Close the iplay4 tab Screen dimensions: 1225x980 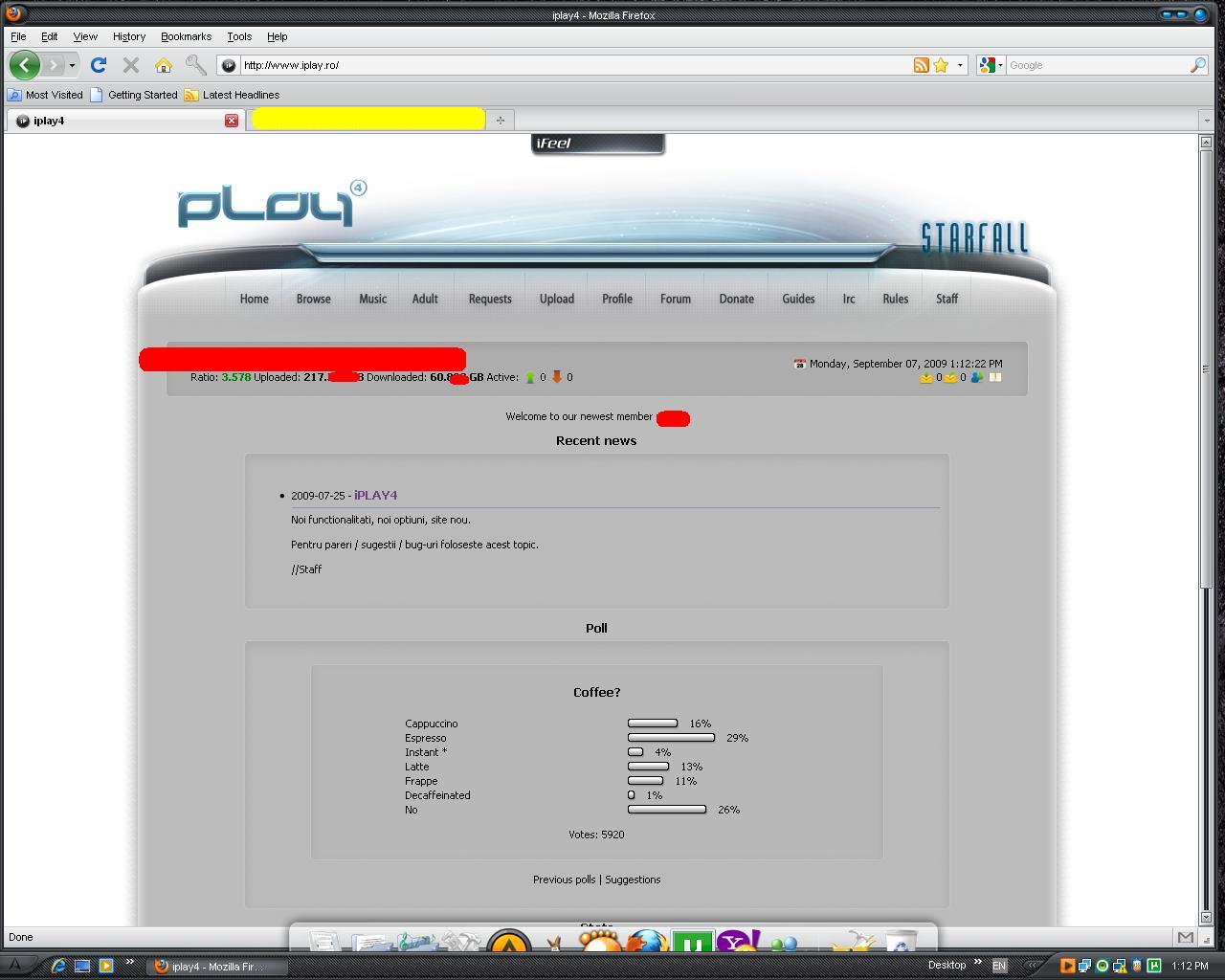point(232,121)
